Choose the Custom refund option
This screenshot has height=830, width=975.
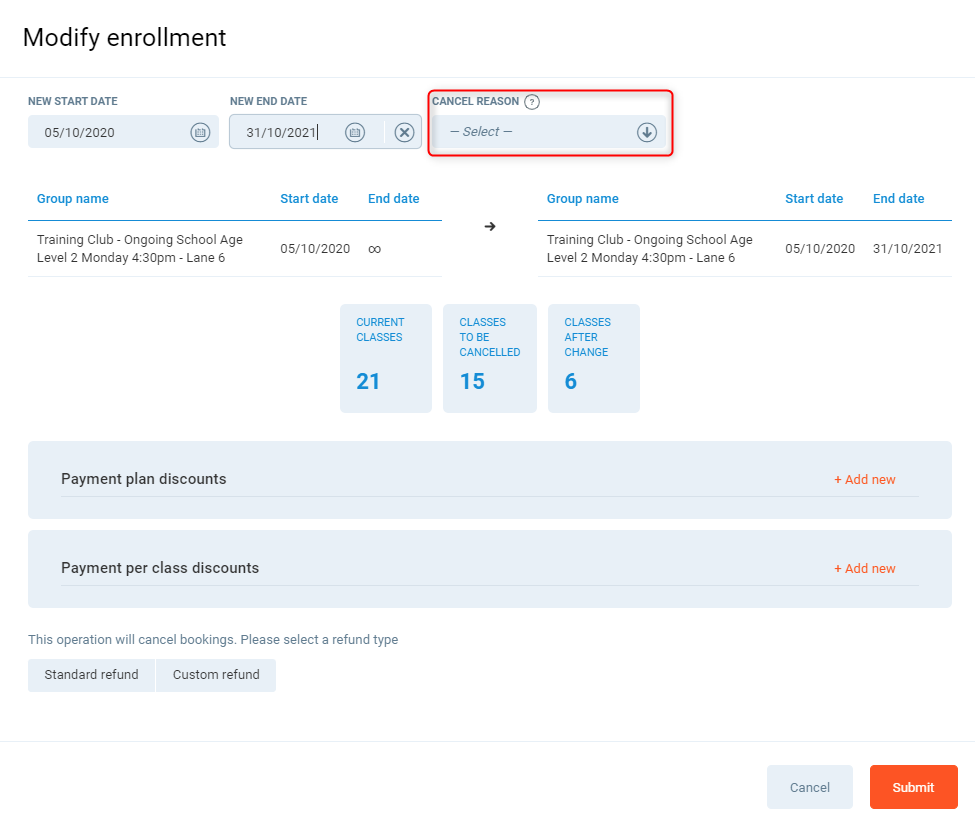tap(216, 675)
